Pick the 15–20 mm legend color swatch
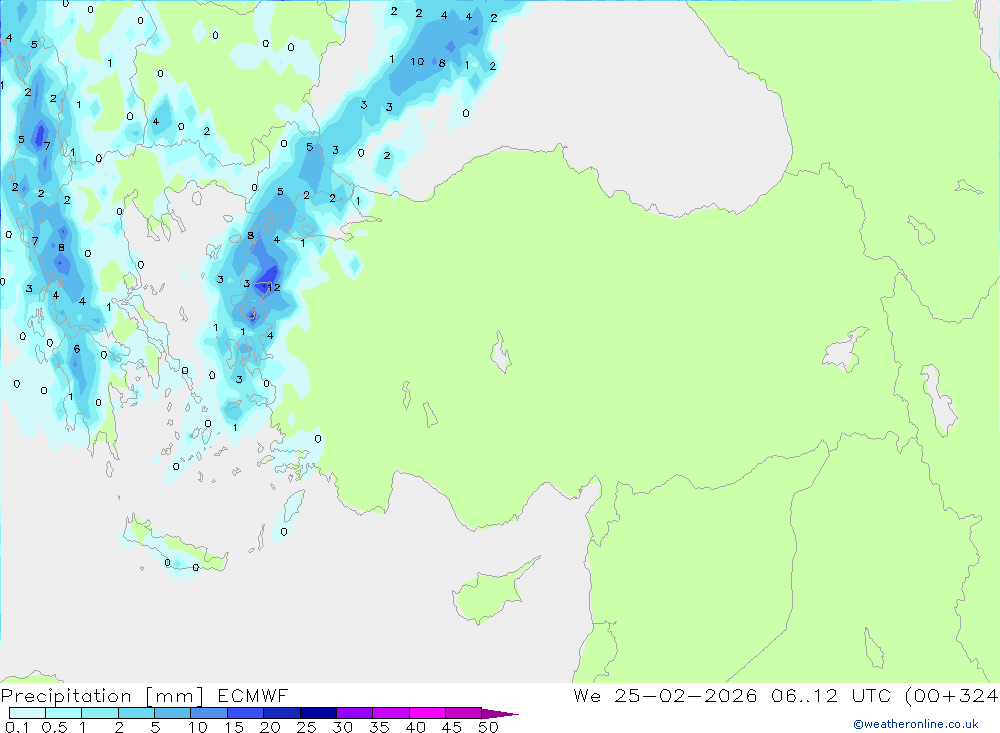This screenshot has width=1000, height=733. tap(245, 713)
